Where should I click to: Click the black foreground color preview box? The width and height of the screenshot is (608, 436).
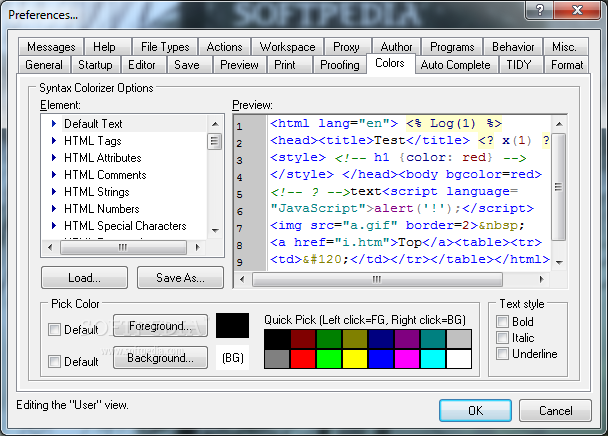point(233,326)
